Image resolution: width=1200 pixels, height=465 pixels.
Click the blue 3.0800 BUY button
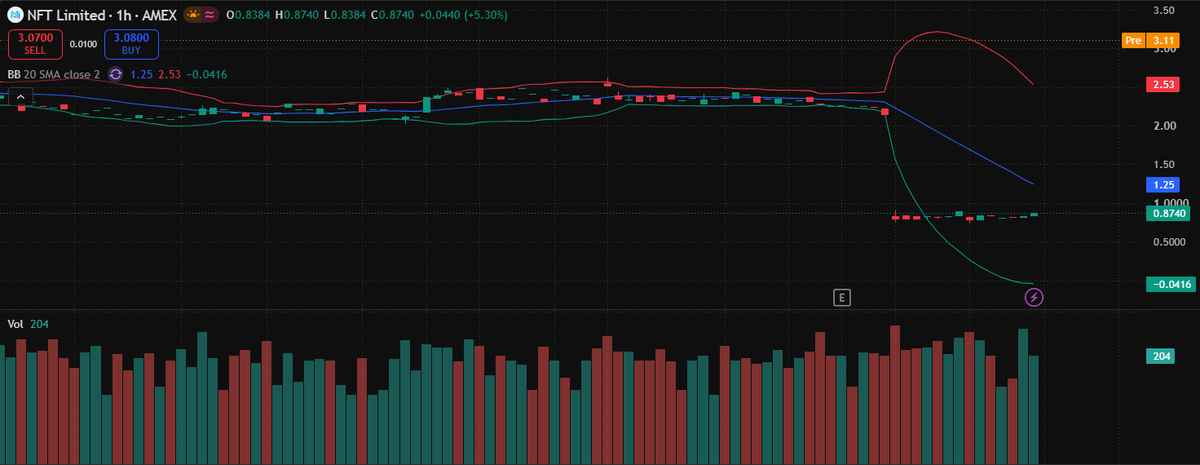pyautogui.click(x=131, y=44)
